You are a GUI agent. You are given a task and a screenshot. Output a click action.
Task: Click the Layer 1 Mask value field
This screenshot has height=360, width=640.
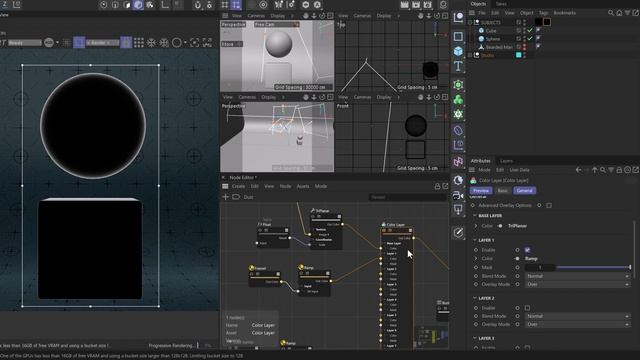click(x=540, y=267)
